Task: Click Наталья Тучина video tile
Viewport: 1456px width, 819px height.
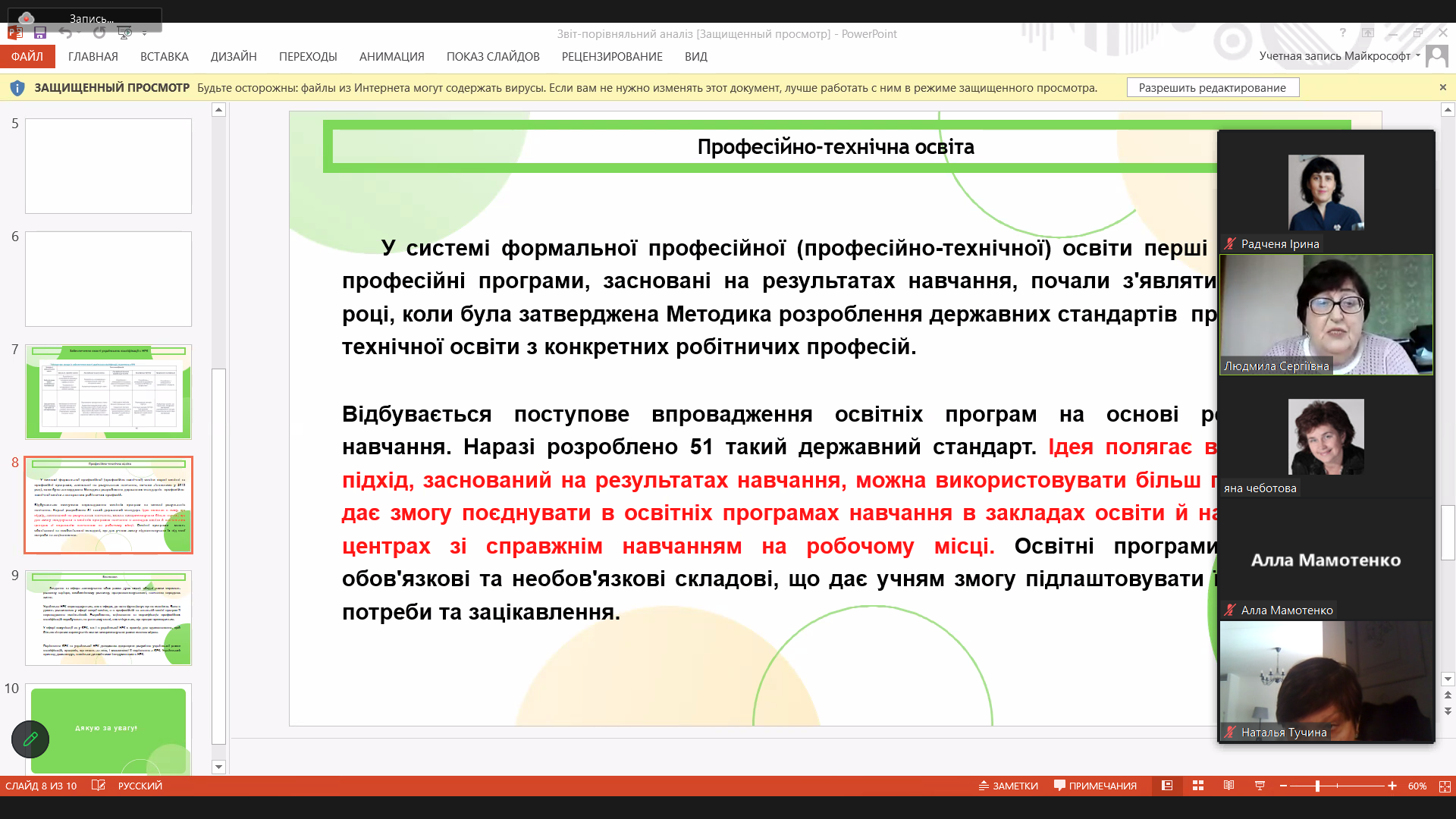Action: (1326, 681)
